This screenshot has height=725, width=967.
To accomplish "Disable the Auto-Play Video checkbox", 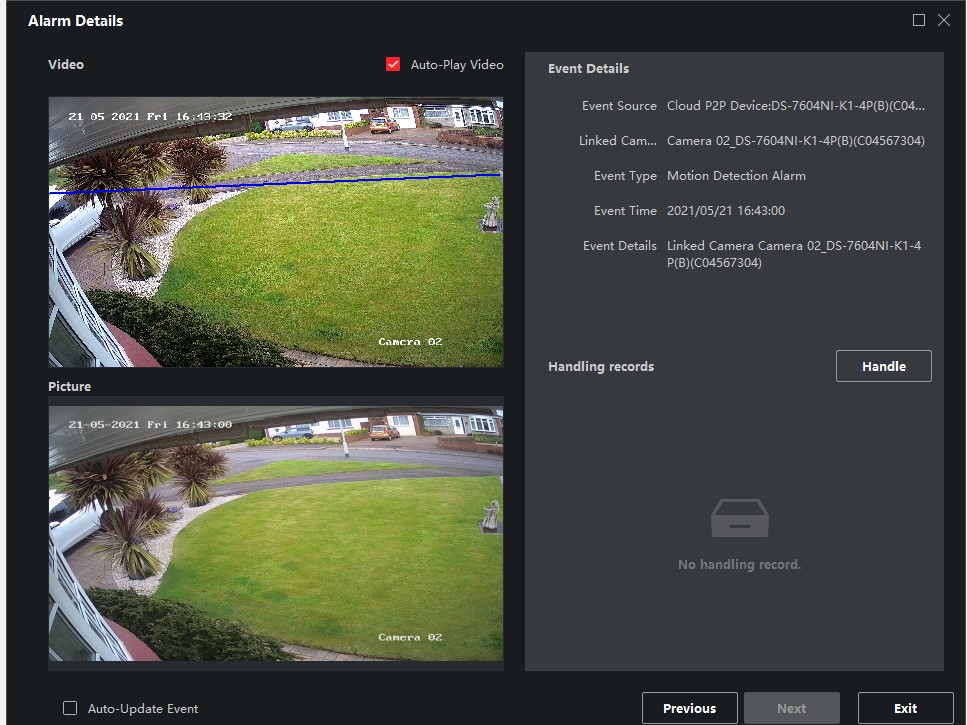I will click(x=393, y=65).
